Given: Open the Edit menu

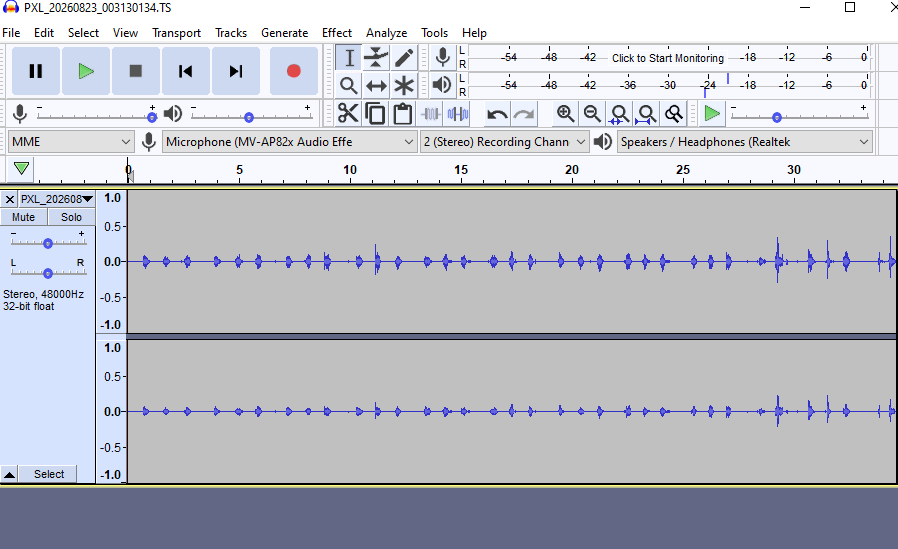Looking at the screenshot, I should click(x=44, y=33).
